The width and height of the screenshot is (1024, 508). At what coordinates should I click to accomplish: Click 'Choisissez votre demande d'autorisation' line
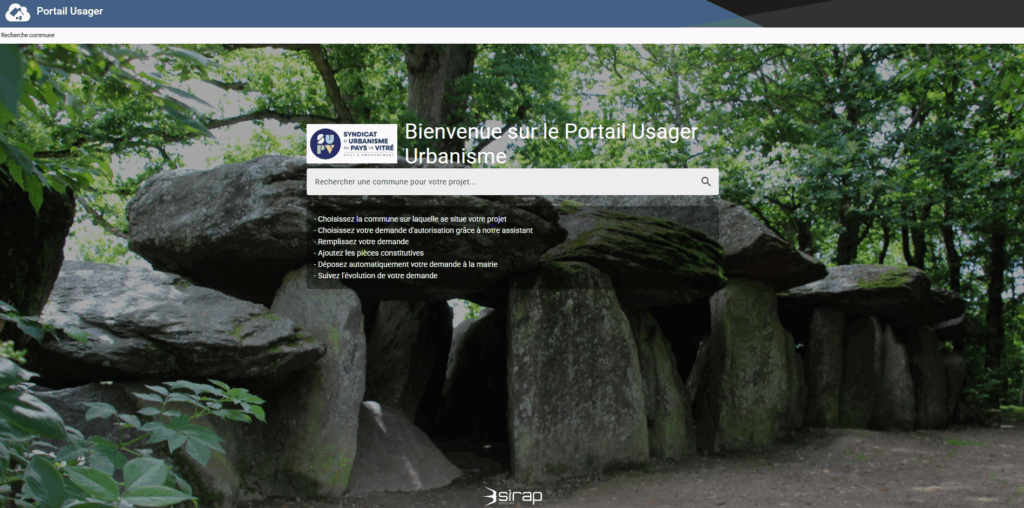click(x=424, y=230)
